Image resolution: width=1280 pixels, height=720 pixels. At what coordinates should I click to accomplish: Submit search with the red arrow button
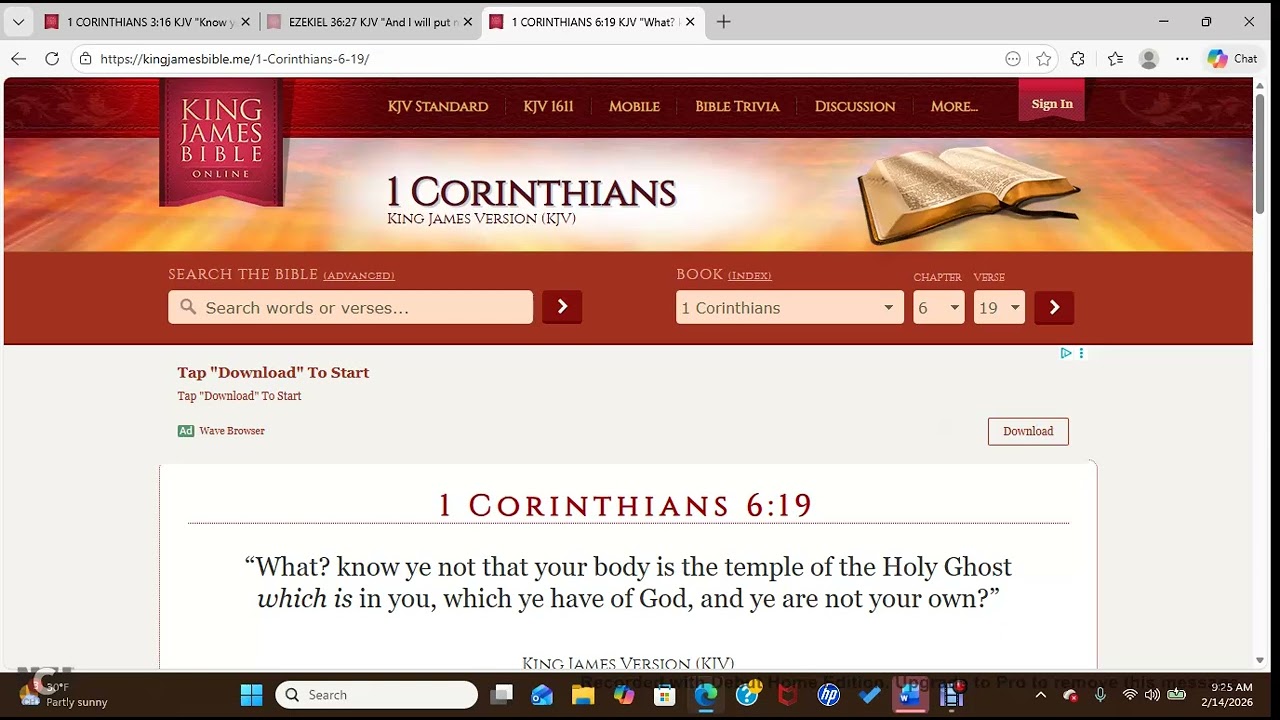(562, 307)
